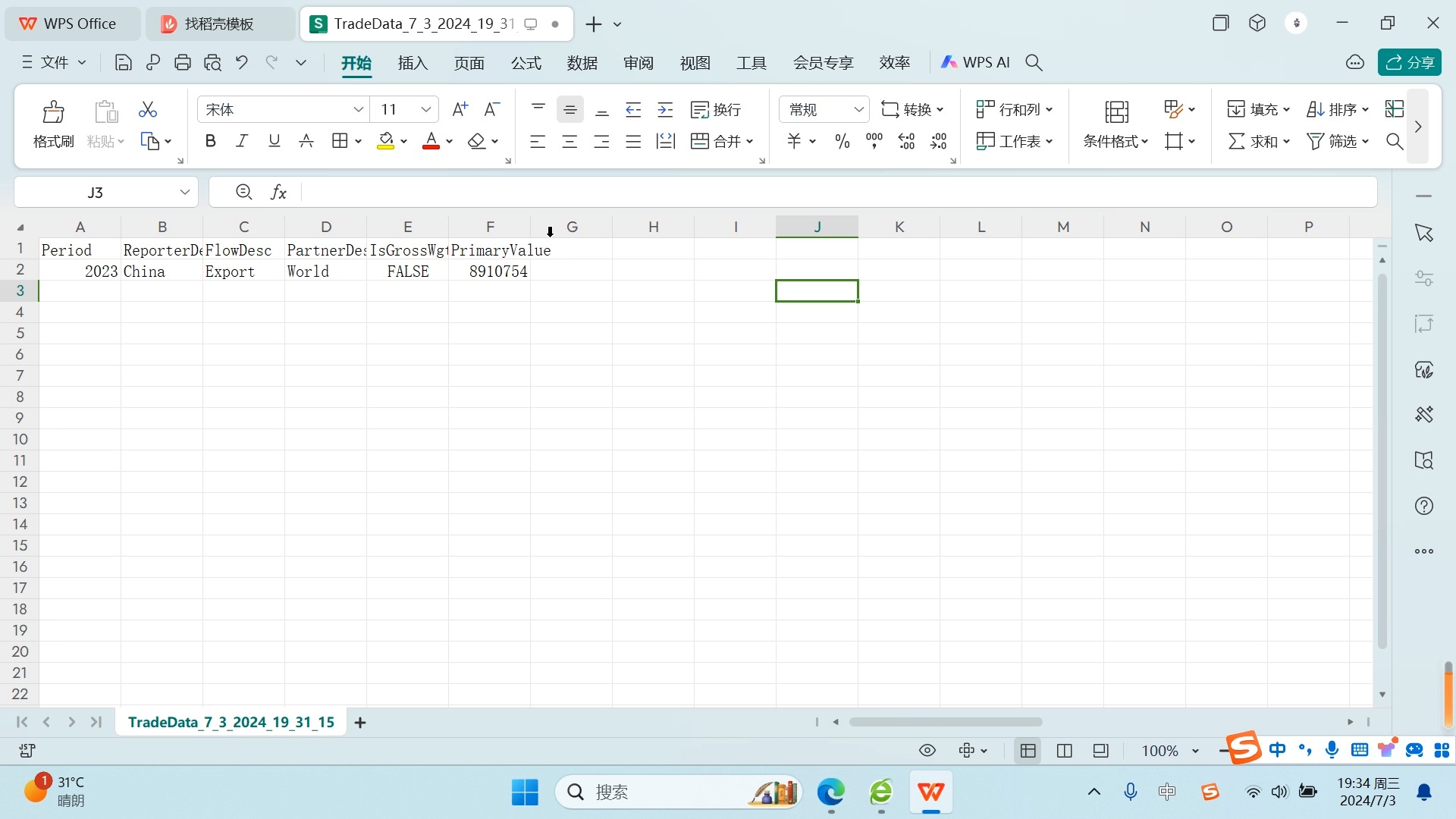The height and width of the screenshot is (819, 1456).
Task: Click the percent style icon
Action: (x=842, y=141)
